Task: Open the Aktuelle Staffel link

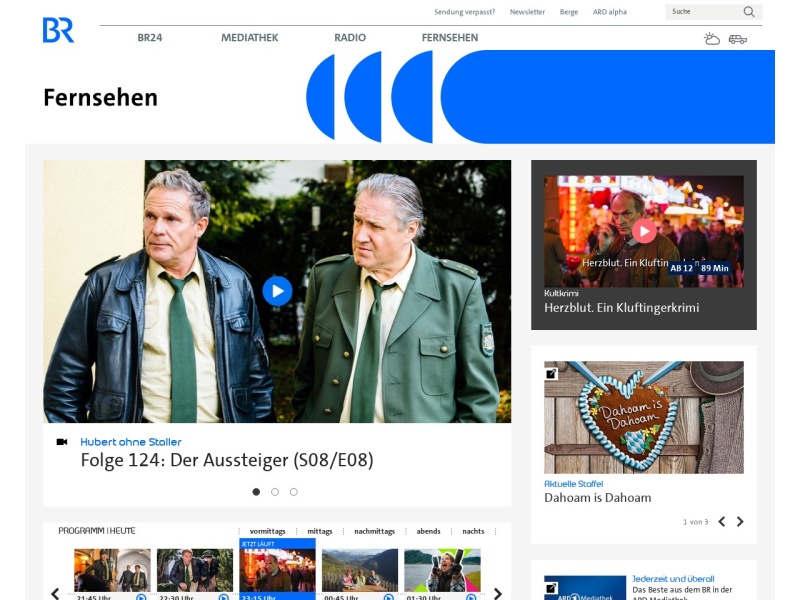Action: point(573,484)
